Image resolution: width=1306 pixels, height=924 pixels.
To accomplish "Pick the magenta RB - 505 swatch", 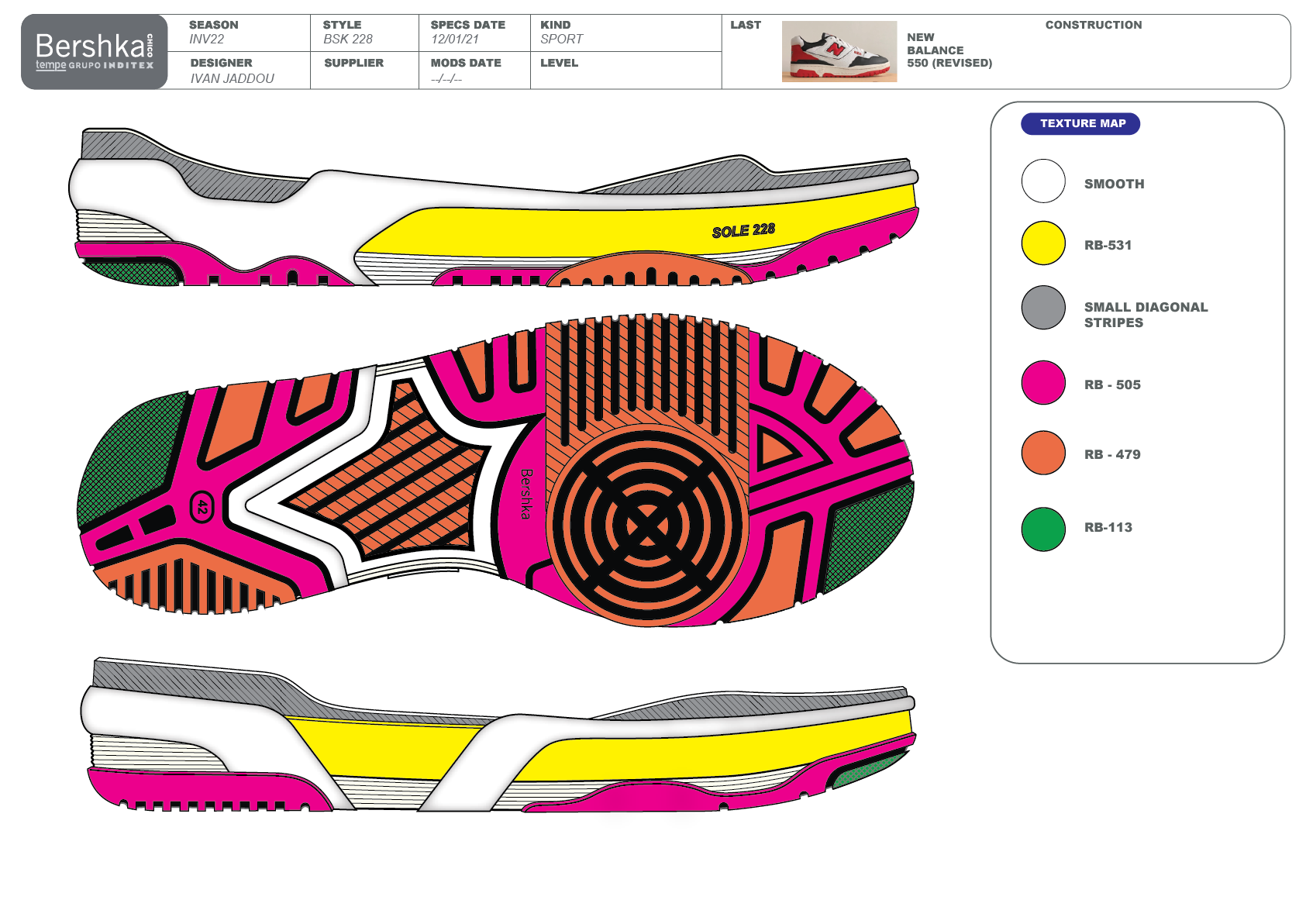I will tap(1043, 382).
